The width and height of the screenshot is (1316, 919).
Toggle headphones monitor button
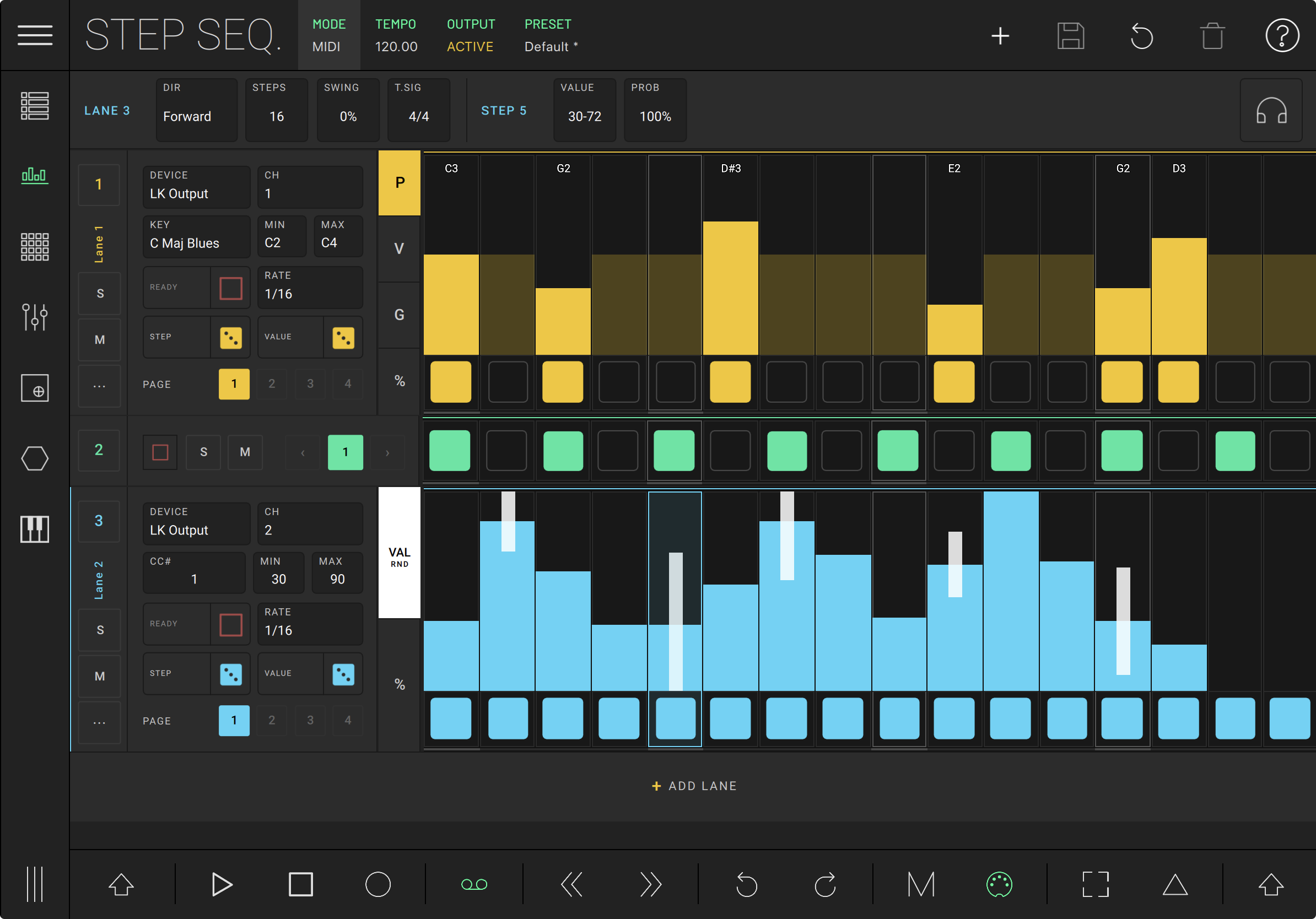click(1271, 110)
